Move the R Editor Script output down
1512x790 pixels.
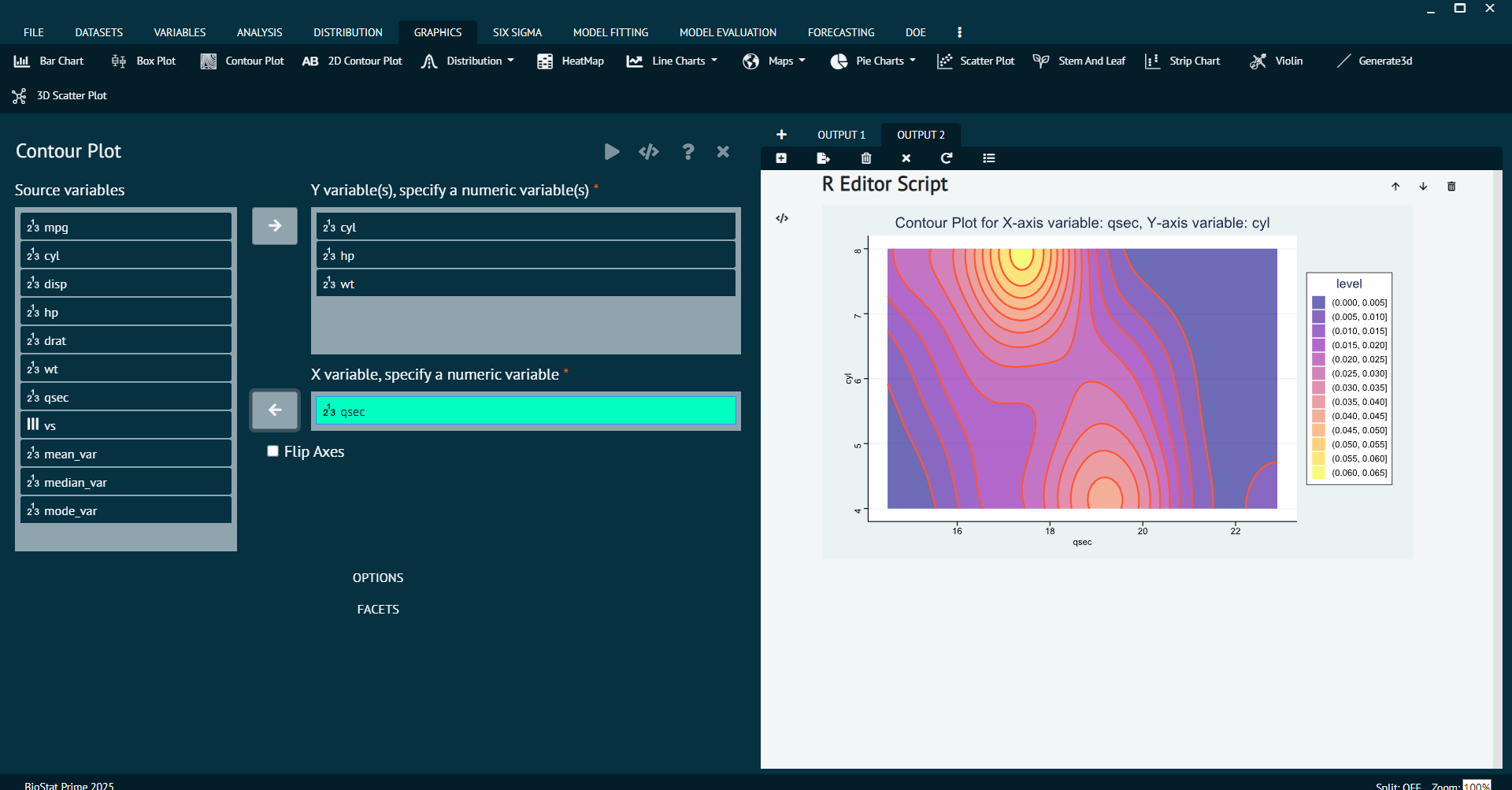pyautogui.click(x=1423, y=187)
